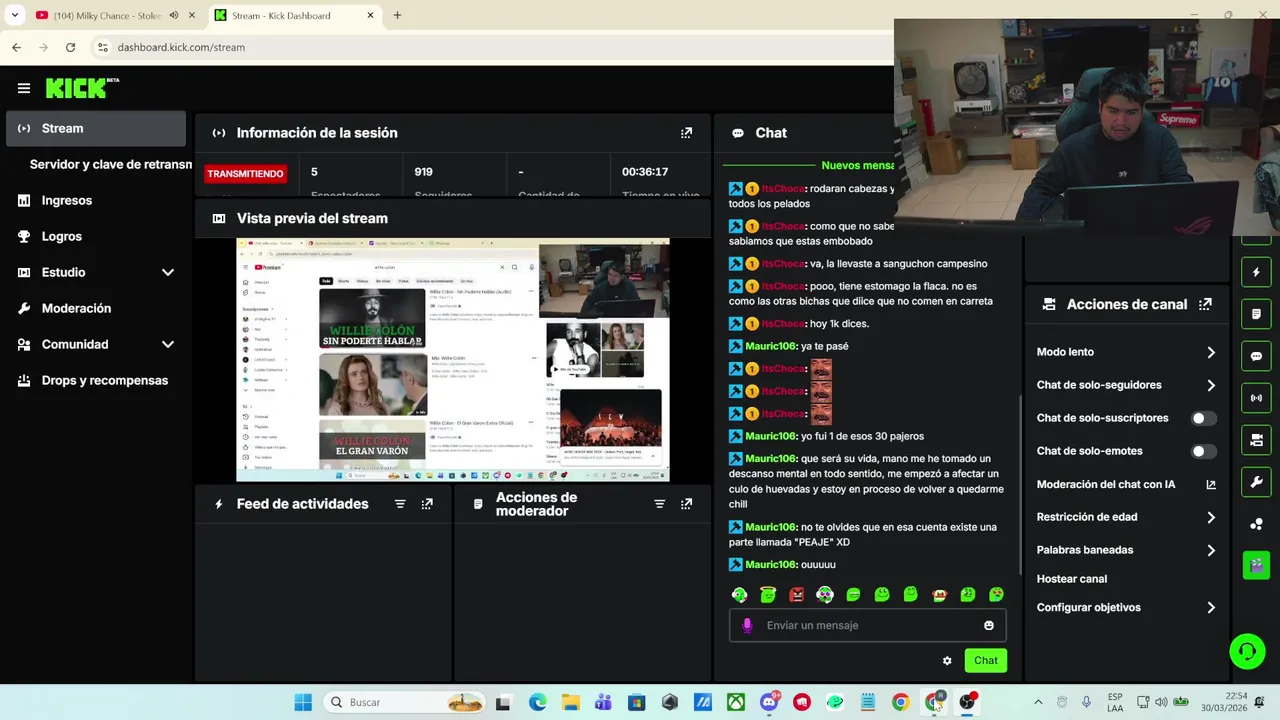This screenshot has height=720, width=1280.
Task: Open the green headset support button
Action: click(1247, 652)
